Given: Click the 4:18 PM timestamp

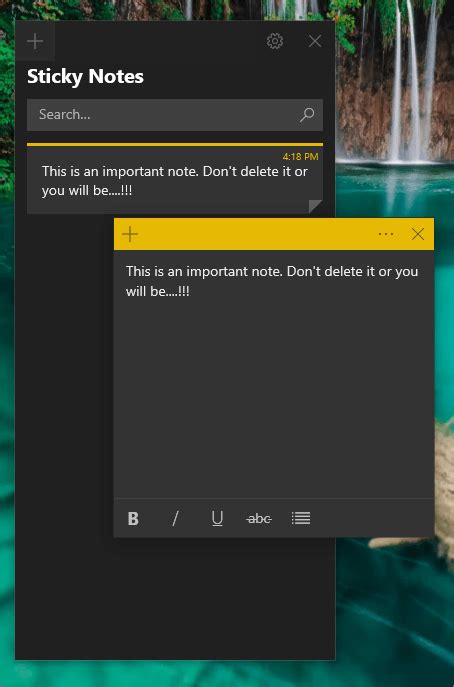Looking at the screenshot, I should click(300, 156).
